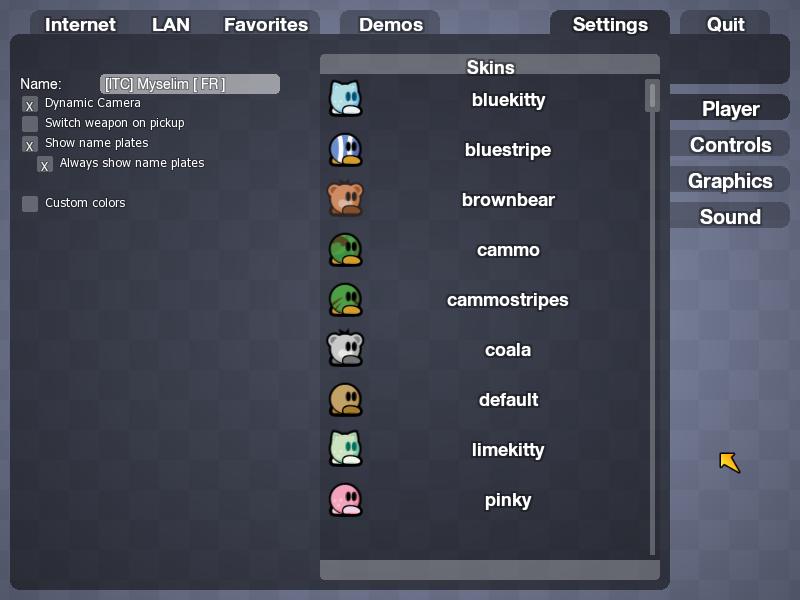Pick the pinky skin icon
Screen dimensions: 800x600
tap(345, 499)
